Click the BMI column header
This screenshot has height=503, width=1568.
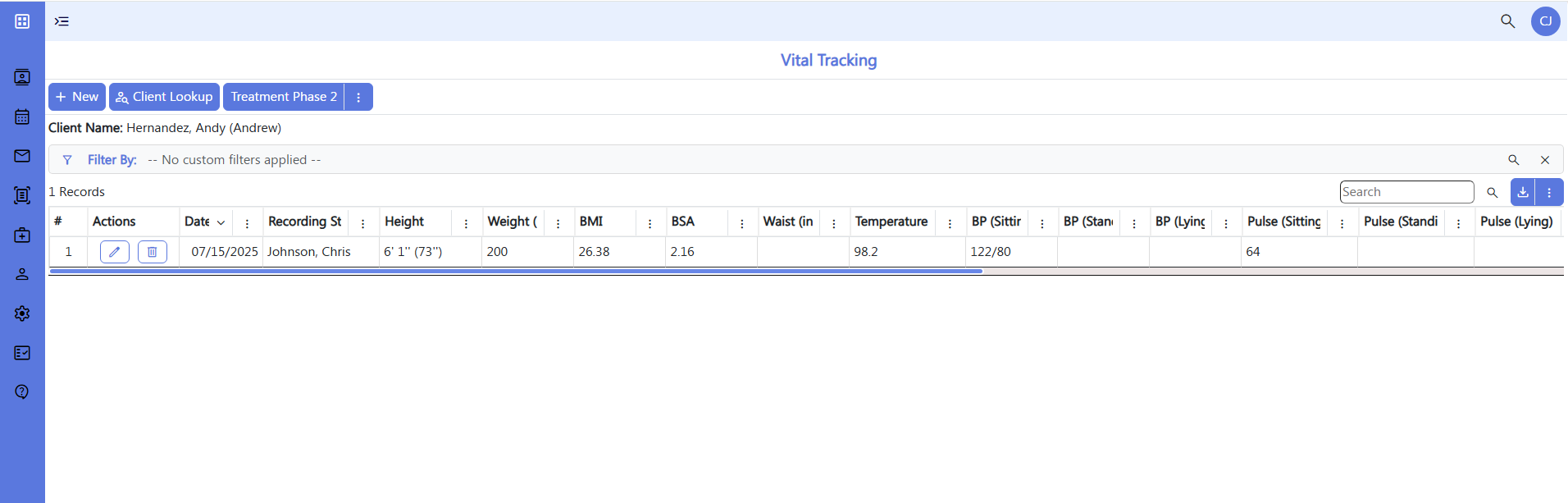[x=591, y=222]
